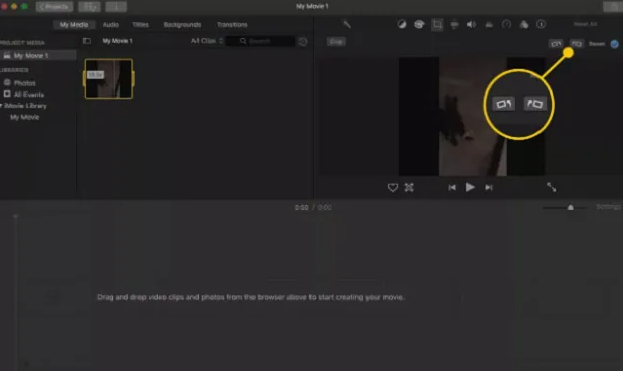Open the Stabilization camera tool
This screenshot has width=623, height=371.
point(455,24)
